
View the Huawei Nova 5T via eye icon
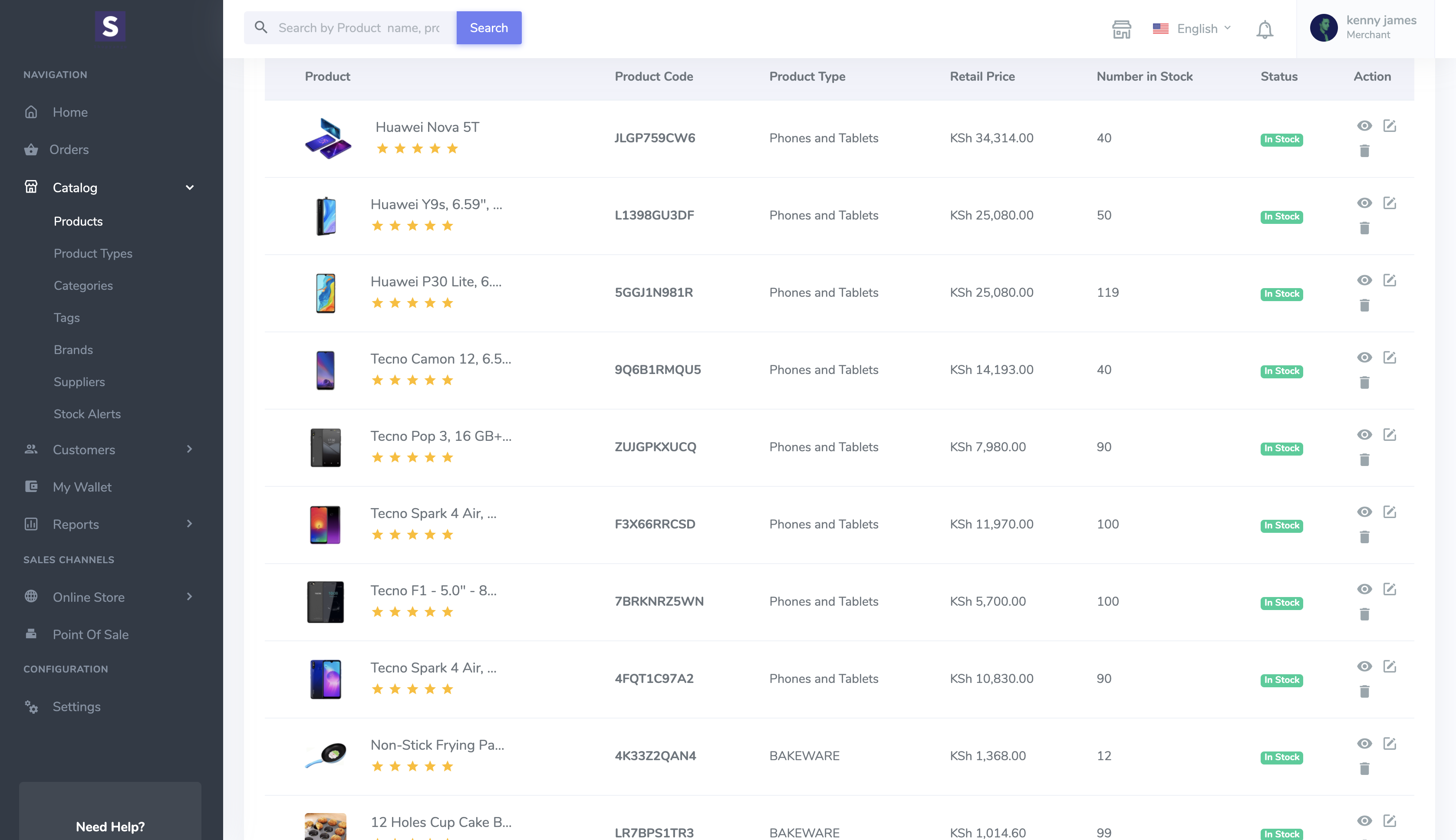point(1364,126)
